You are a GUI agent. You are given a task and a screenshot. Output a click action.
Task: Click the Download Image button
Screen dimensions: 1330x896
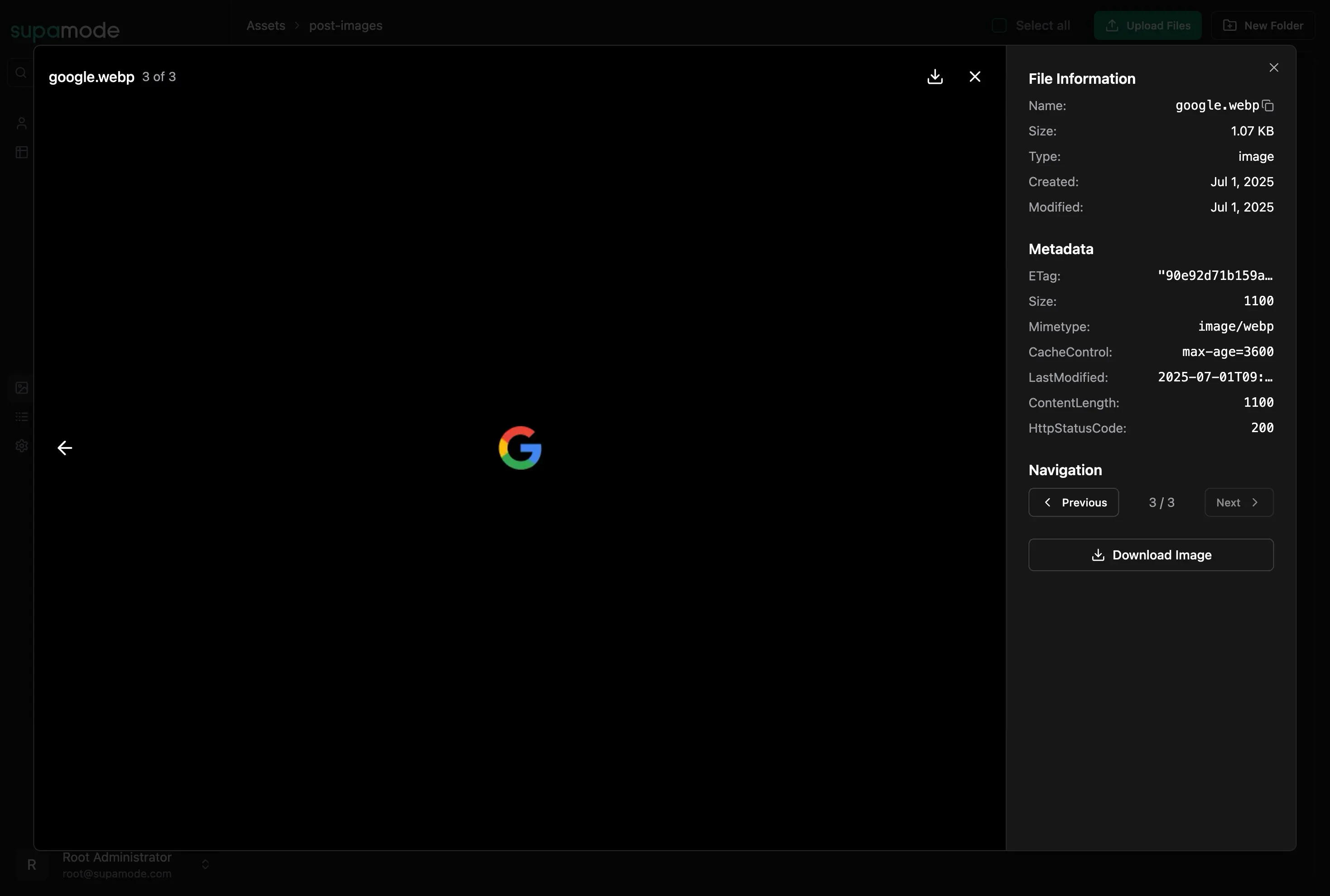point(1151,554)
